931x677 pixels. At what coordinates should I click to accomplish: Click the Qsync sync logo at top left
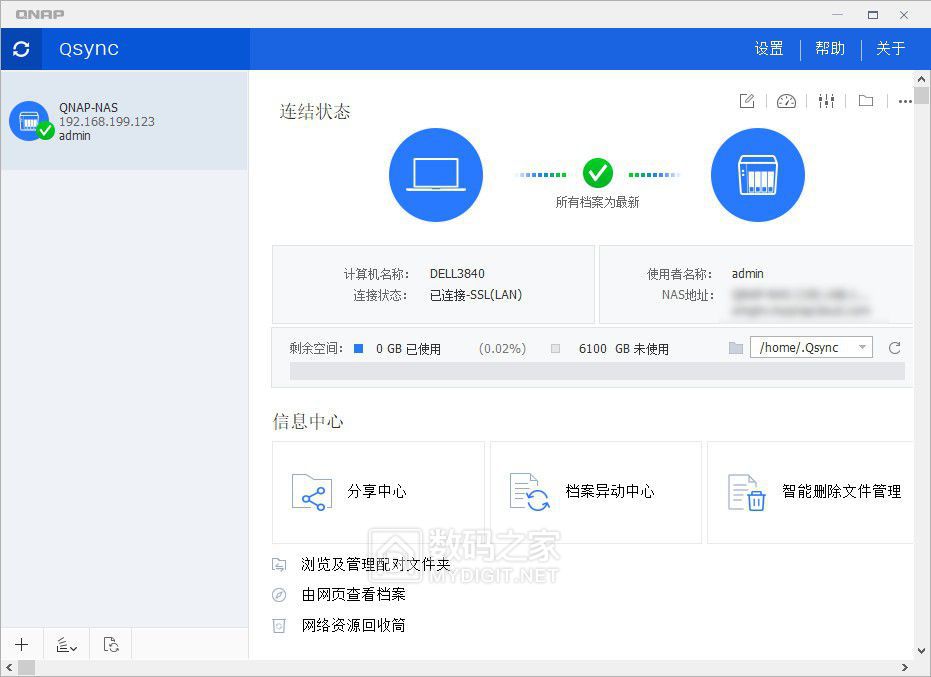[21, 48]
